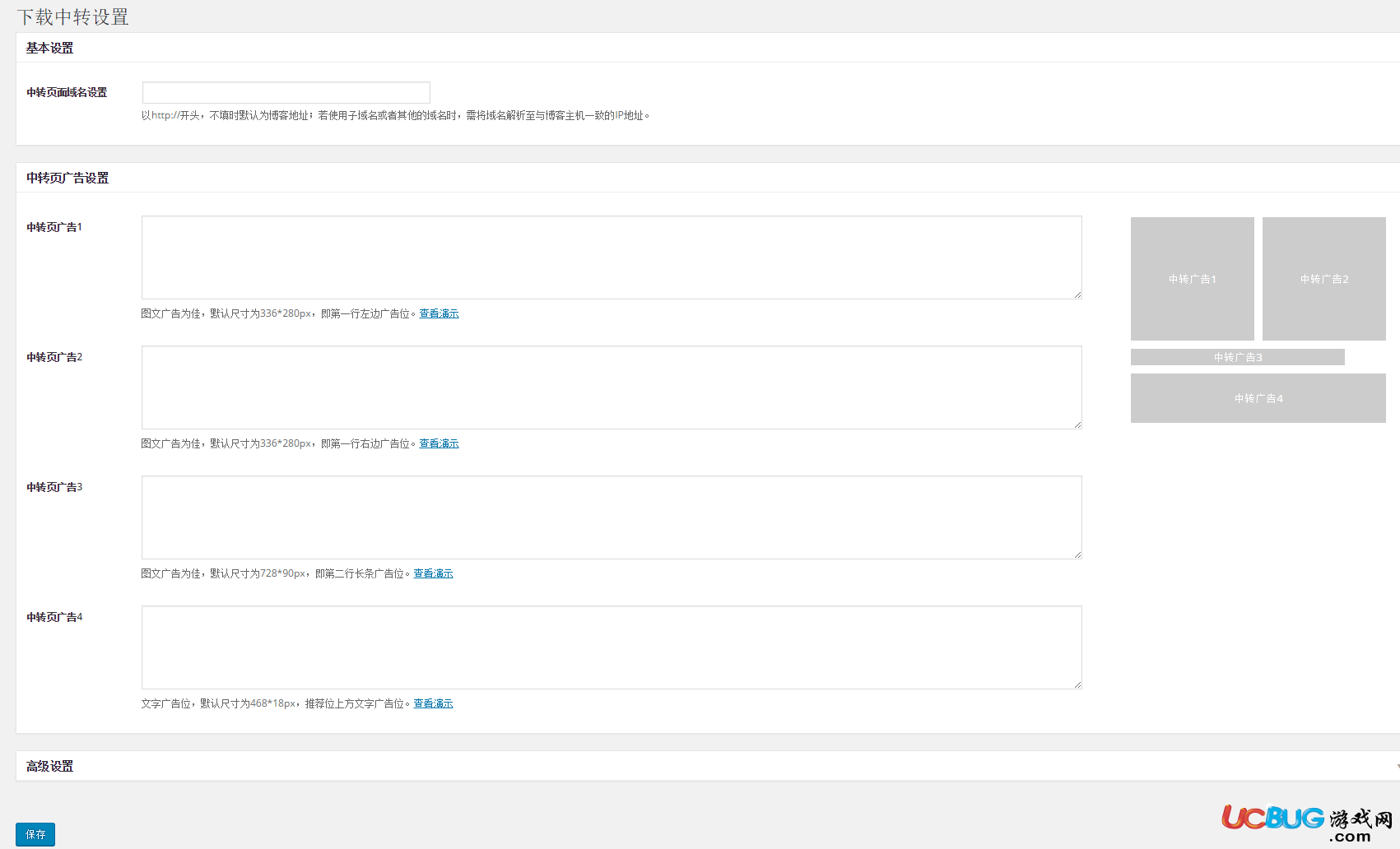1400x849 pixels.
Task: Click the 中转页广告4 textarea
Action: point(612,647)
